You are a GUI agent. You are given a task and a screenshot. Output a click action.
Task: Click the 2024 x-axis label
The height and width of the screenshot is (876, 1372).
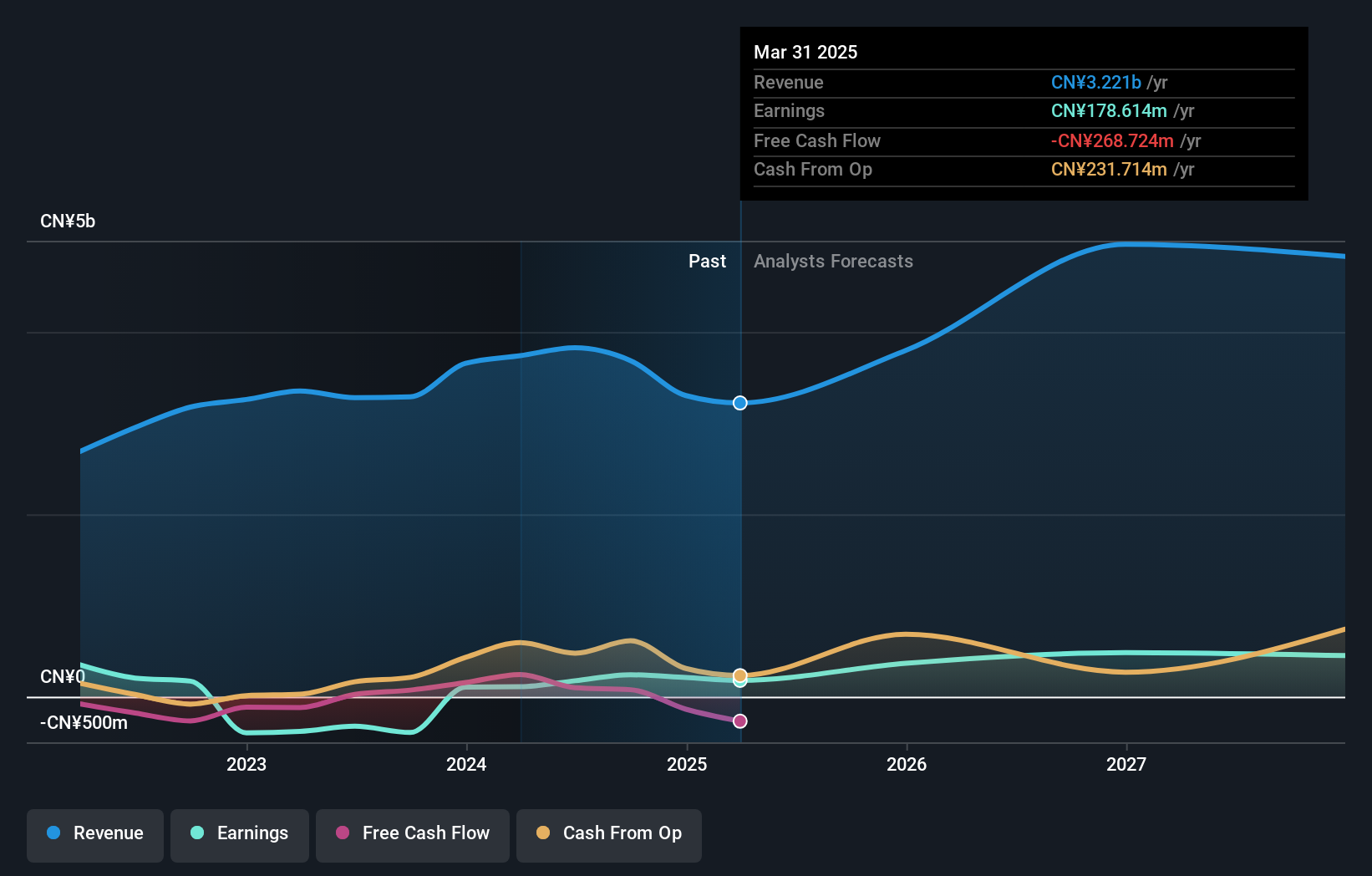(x=466, y=764)
